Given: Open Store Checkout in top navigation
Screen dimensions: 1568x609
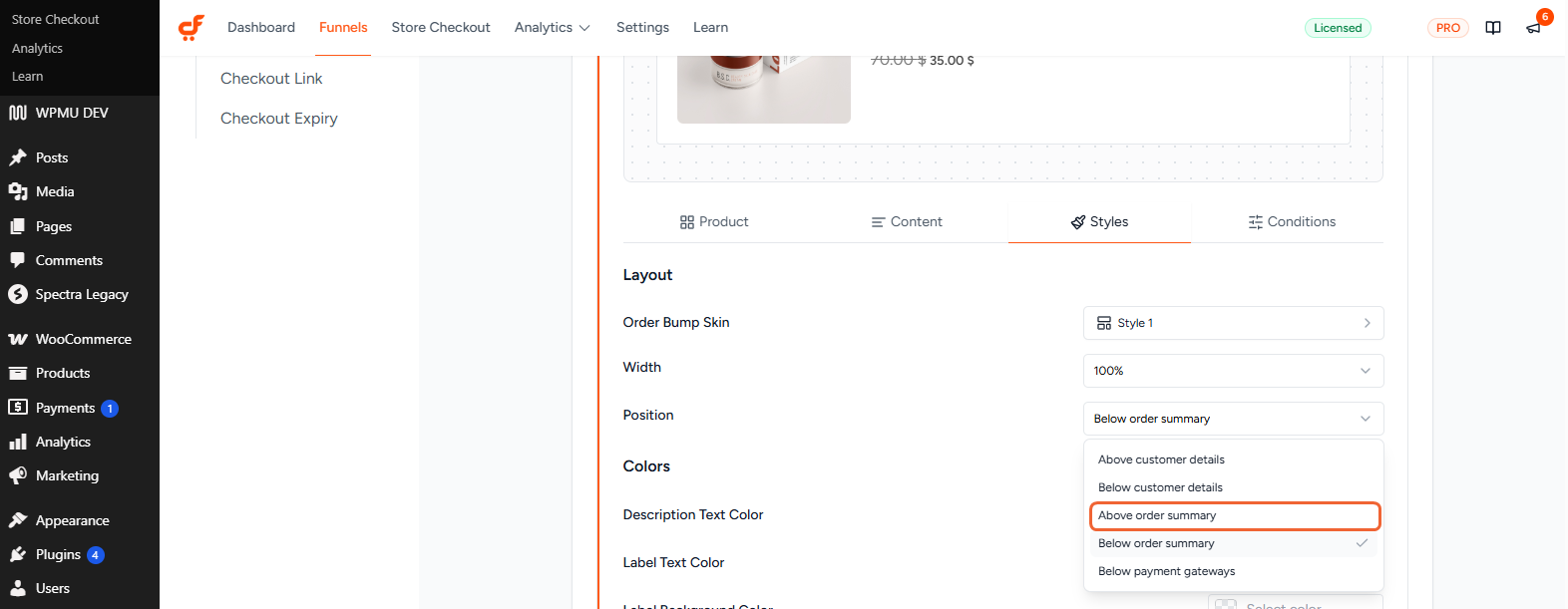Looking at the screenshot, I should click(441, 27).
